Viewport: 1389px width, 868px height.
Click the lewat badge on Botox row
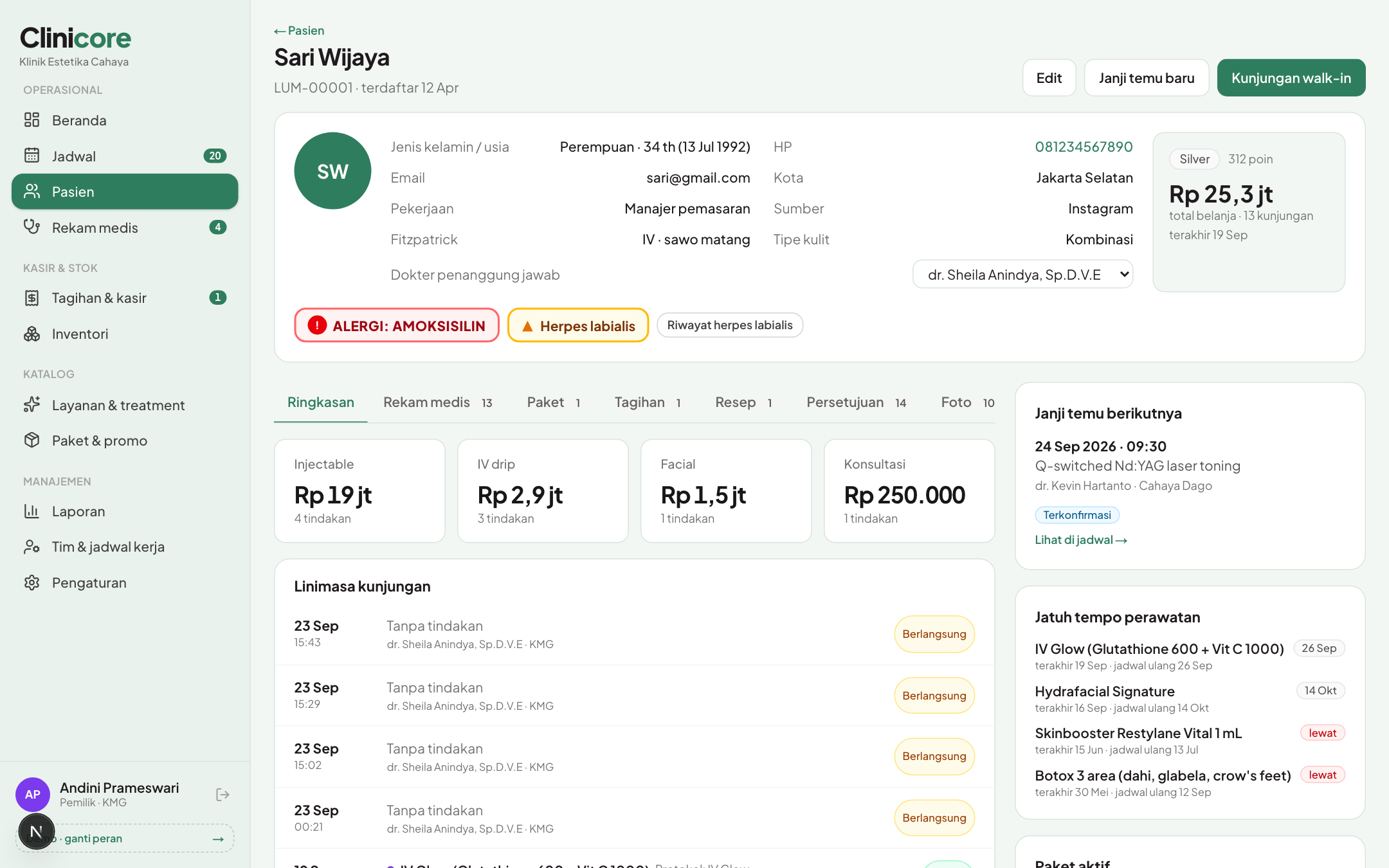point(1323,775)
